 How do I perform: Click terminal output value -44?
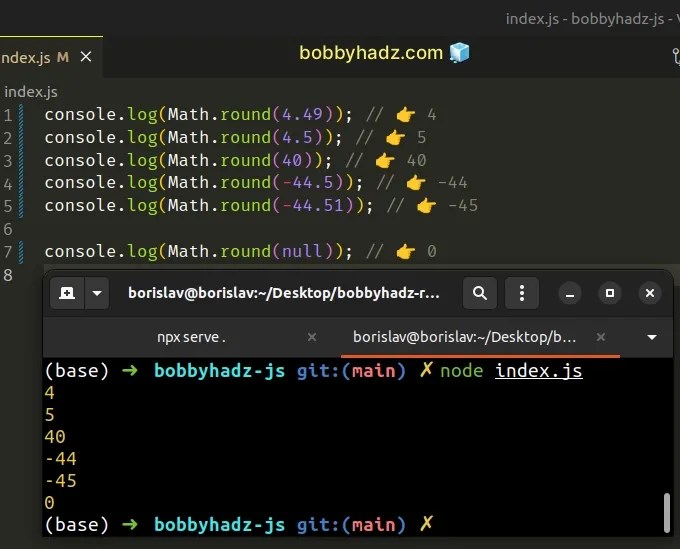point(61,459)
